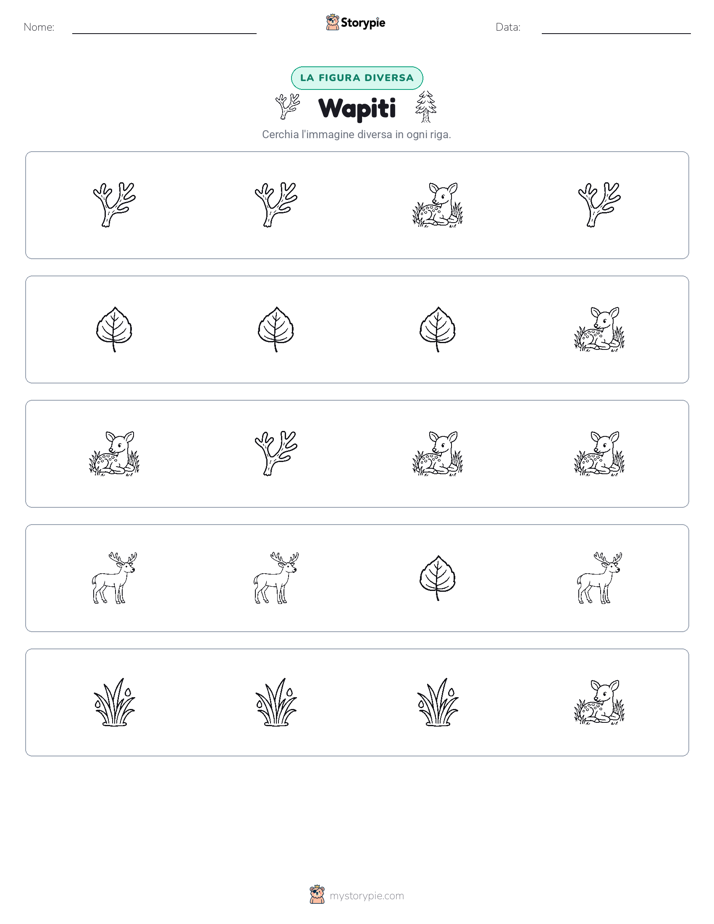714x924 pixels.
Task: Click the pine tree icon beside Wapiti title
Action: click(x=425, y=107)
